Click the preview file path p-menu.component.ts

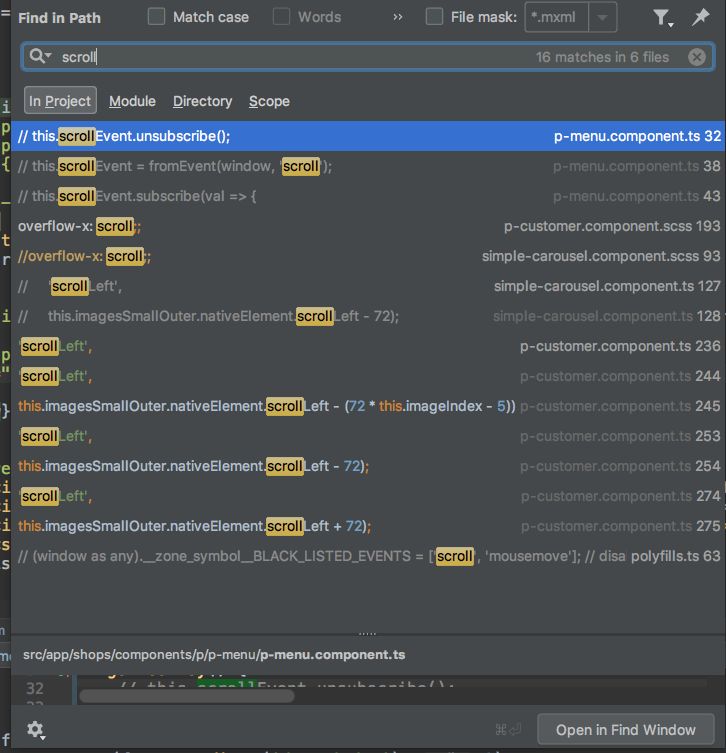pos(214,655)
